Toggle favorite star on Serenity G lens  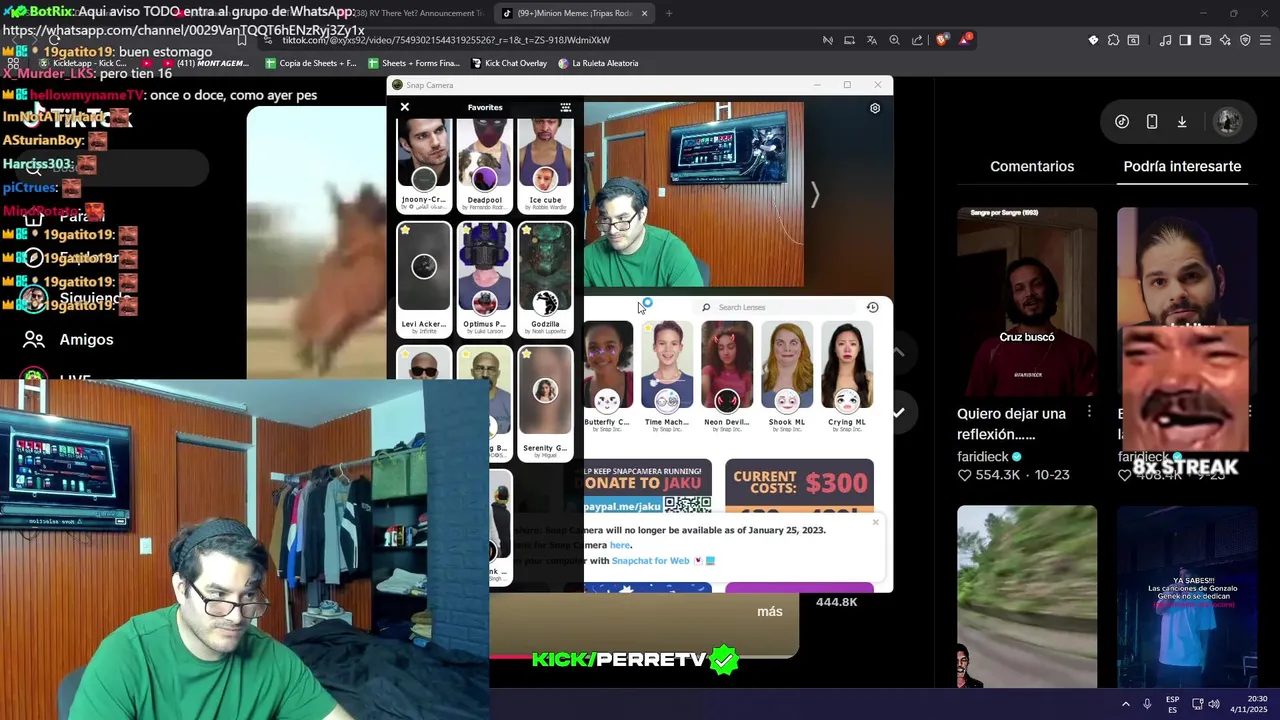[526, 353]
